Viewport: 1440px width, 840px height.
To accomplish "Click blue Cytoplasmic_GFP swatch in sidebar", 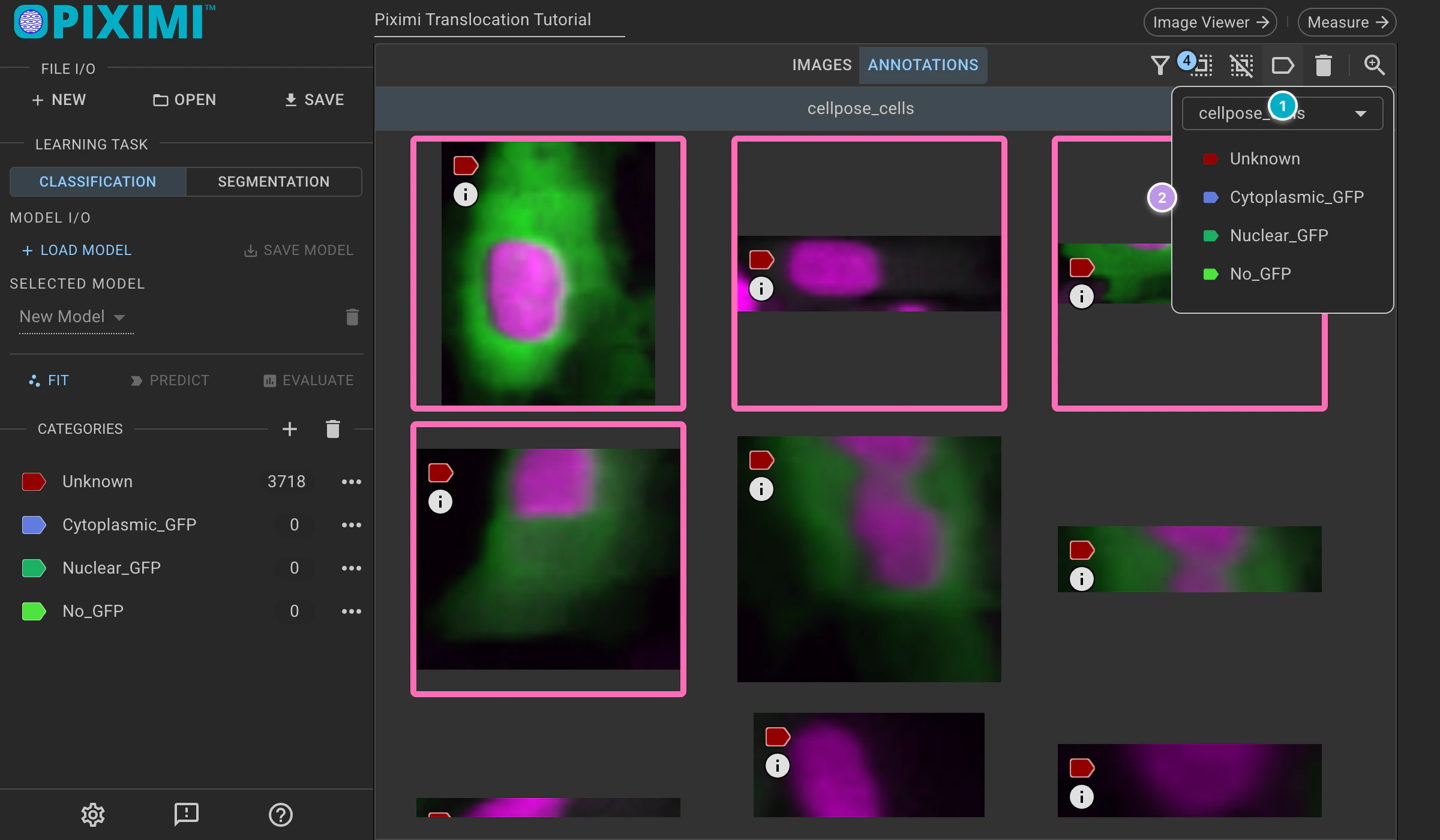I will point(34,525).
